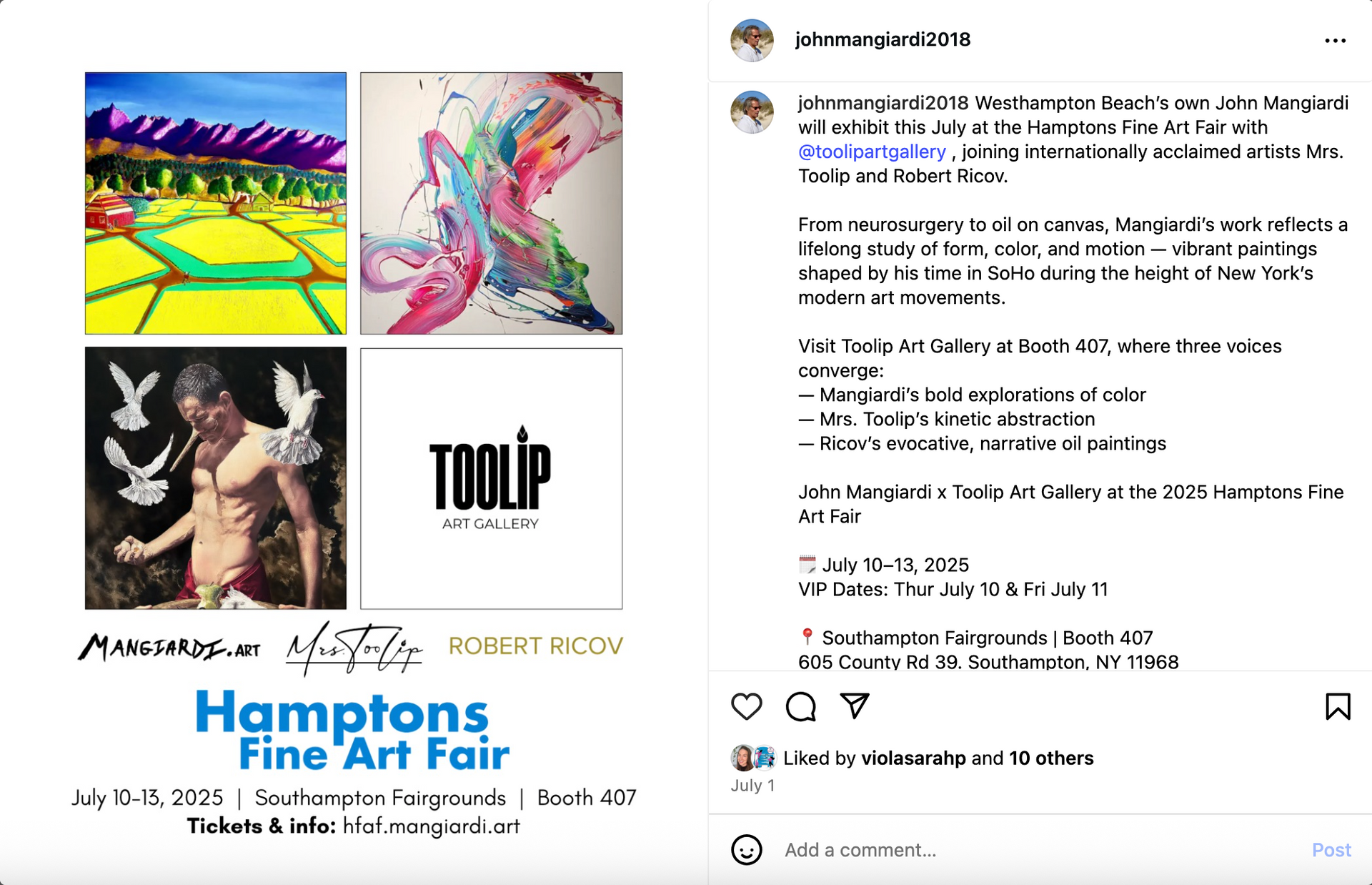
Task: Open emoji picker smiley icon
Action: (747, 850)
